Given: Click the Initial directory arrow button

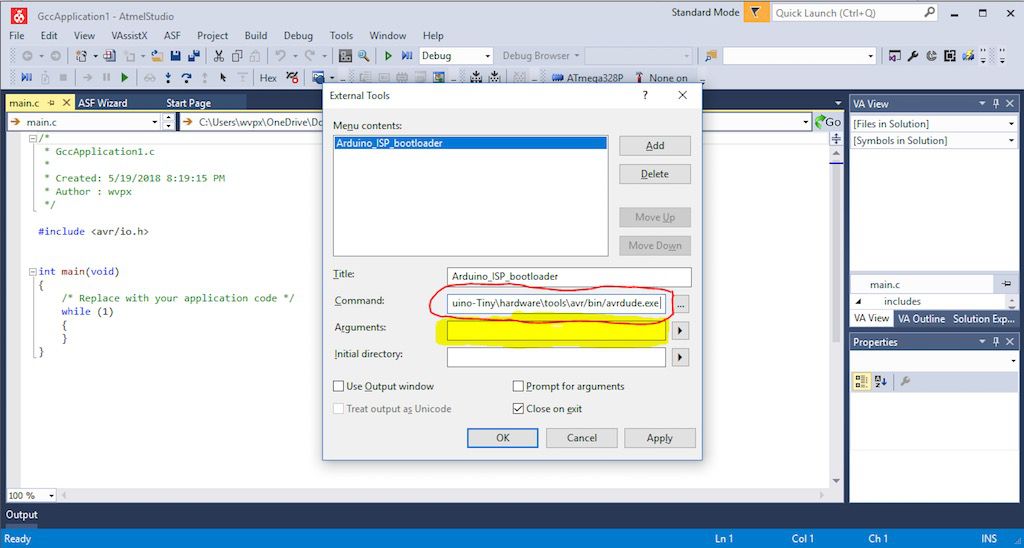Looking at the screenshot, I should 680,357.
